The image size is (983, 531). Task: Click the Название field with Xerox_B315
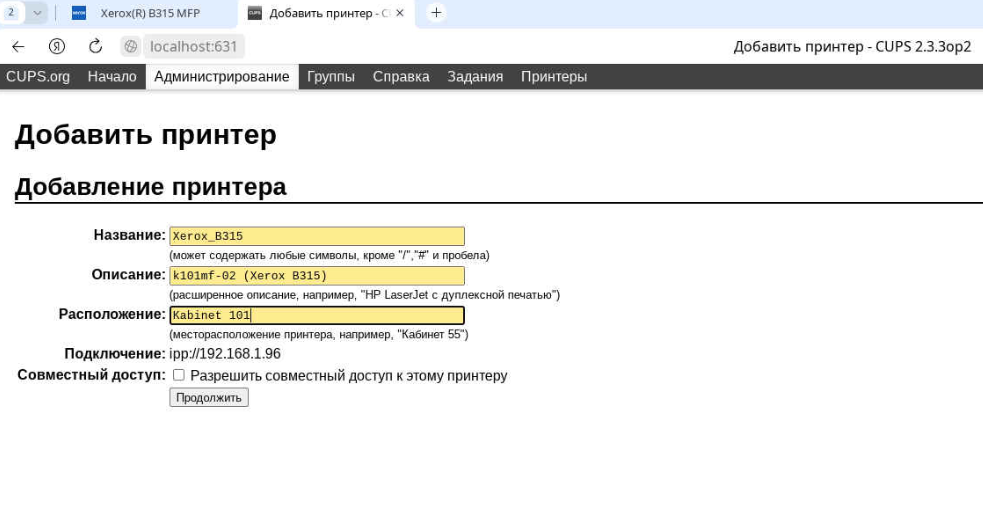(317, 236)
